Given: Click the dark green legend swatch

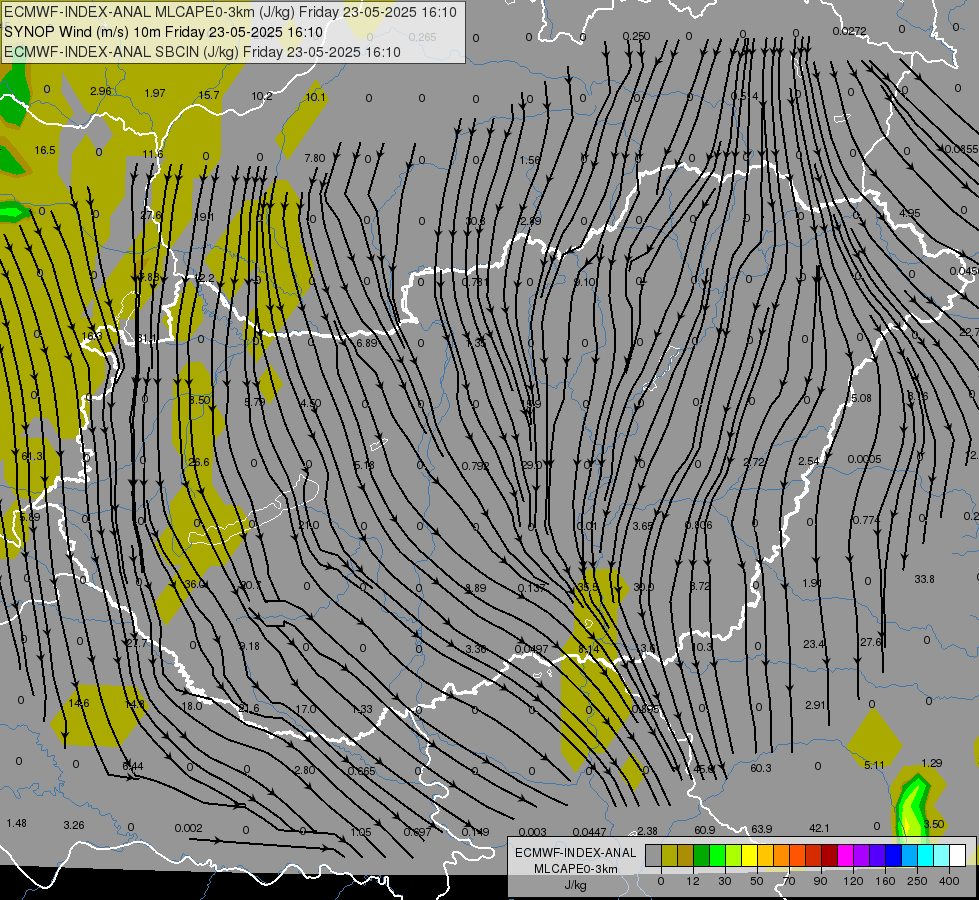Looking at the screenshot, I should 702,855.
